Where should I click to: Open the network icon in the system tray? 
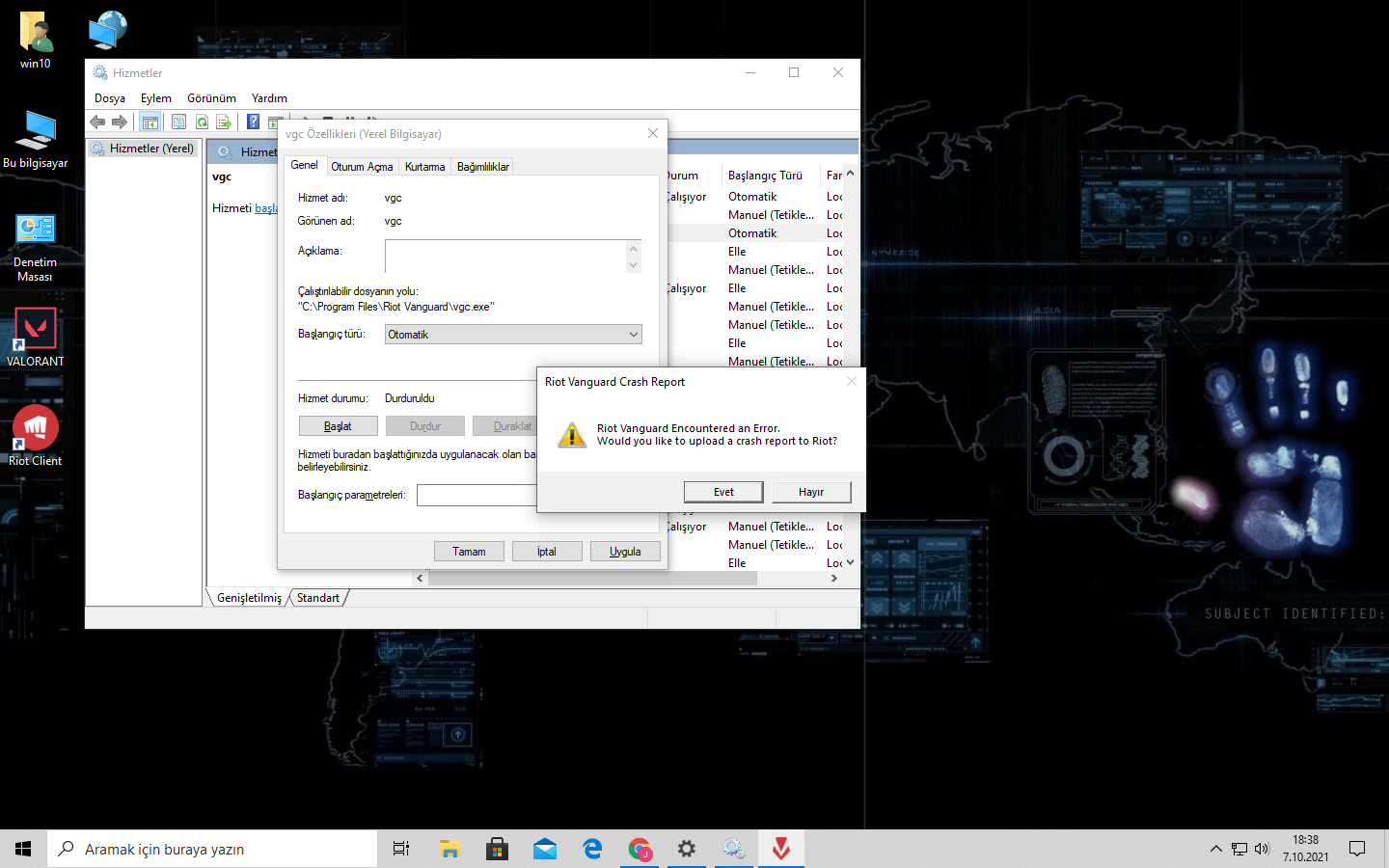click(x=1239, y=849)
